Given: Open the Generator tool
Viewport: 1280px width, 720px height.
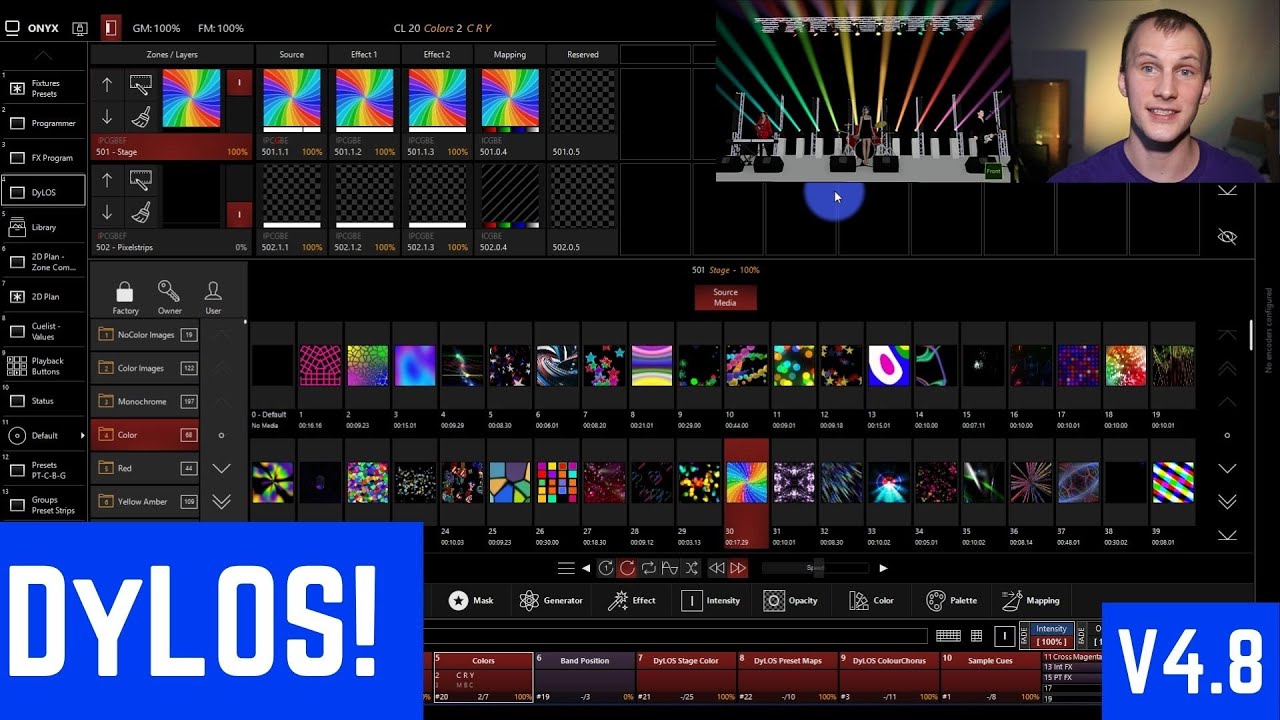Looking at the screenshot, I should click(x=550, y=600).
